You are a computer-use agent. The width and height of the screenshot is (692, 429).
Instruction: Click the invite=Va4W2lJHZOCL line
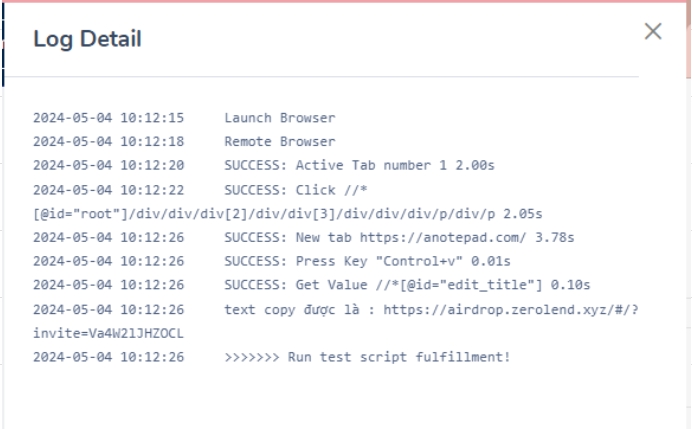click(x=108, y=333)
